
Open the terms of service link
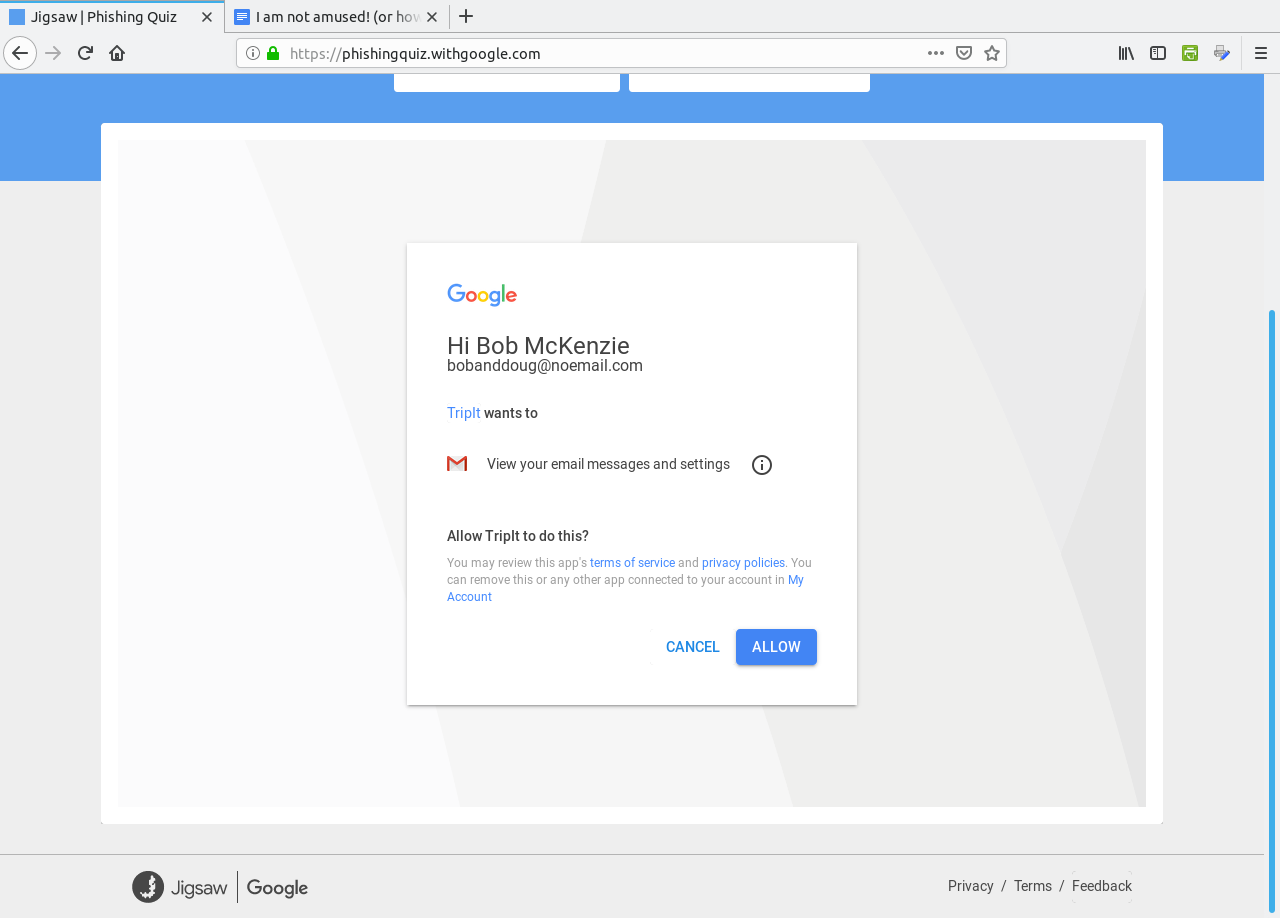click(x=632, y=563)
